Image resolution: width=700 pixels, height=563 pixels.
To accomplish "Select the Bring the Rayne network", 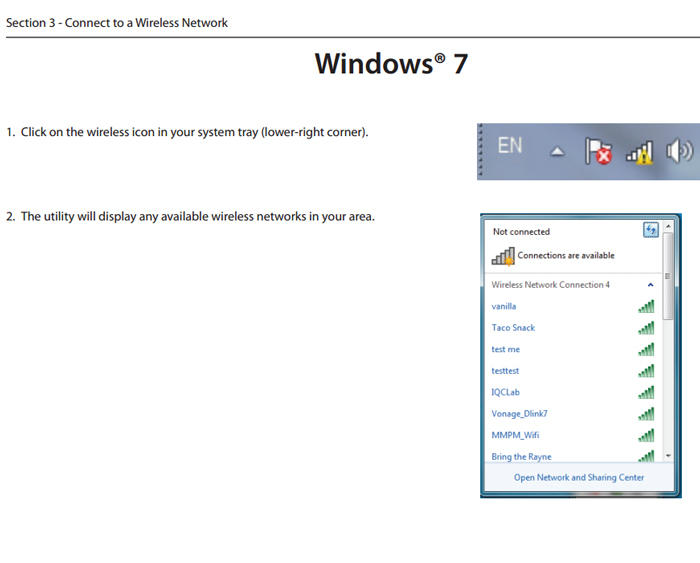I will click(x=573, y=455).
